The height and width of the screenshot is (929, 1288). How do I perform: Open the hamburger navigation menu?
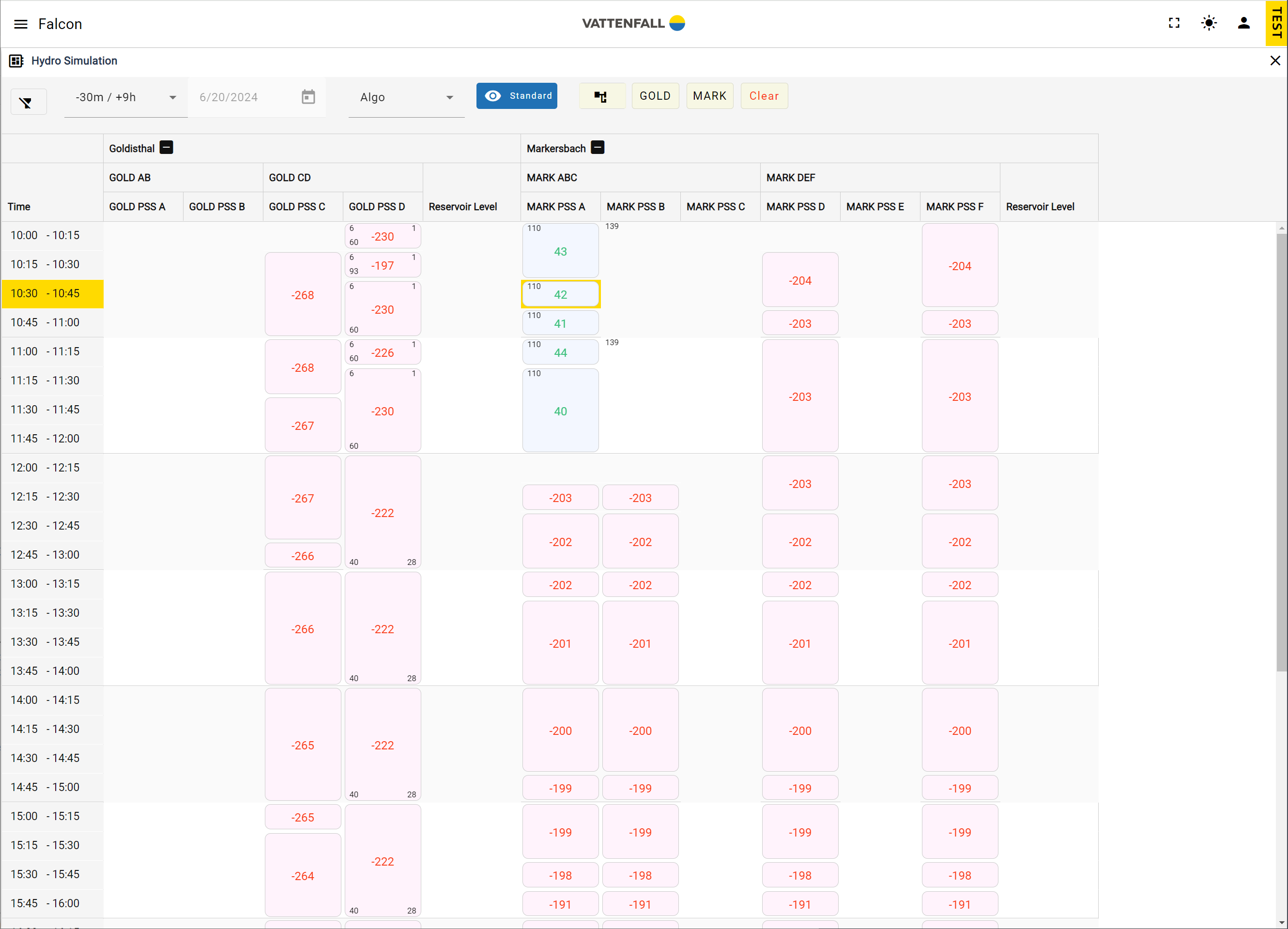(x=20, y=24)
